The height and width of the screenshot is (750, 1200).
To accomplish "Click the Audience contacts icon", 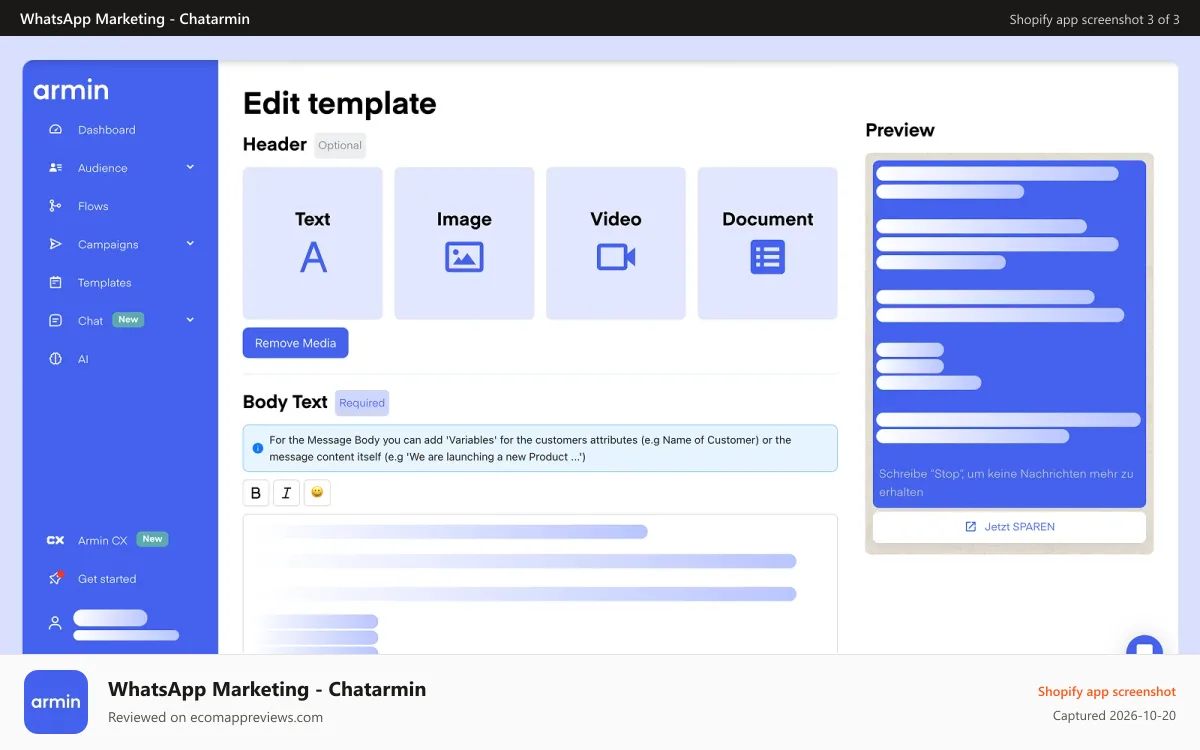I will 56,168.
